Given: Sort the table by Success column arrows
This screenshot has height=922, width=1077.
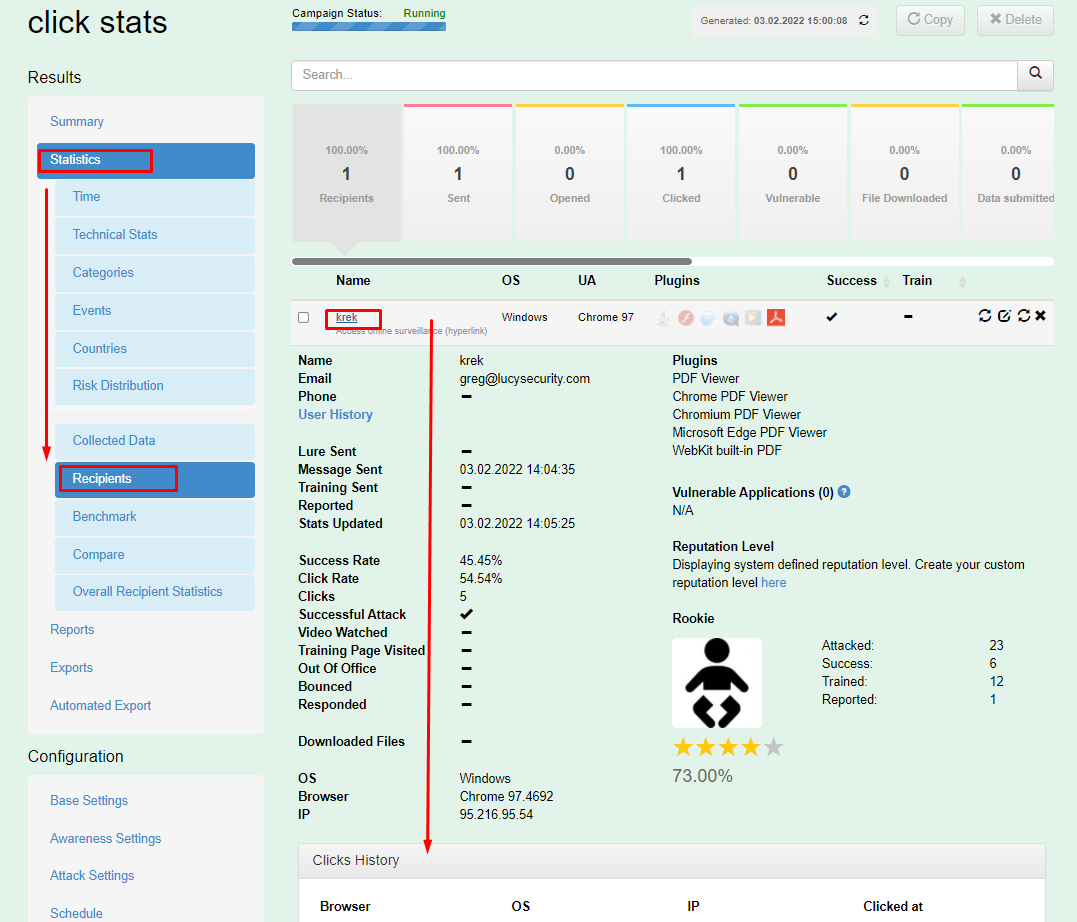Looking at the screenshot, I should coord(886,282).
